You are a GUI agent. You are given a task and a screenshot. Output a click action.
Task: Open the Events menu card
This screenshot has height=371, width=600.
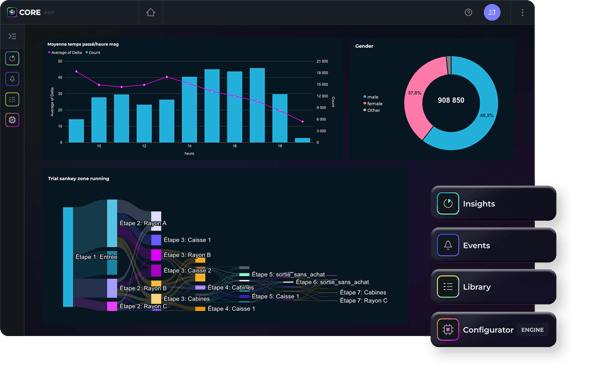pyautogui.click(x=493, y=245)
